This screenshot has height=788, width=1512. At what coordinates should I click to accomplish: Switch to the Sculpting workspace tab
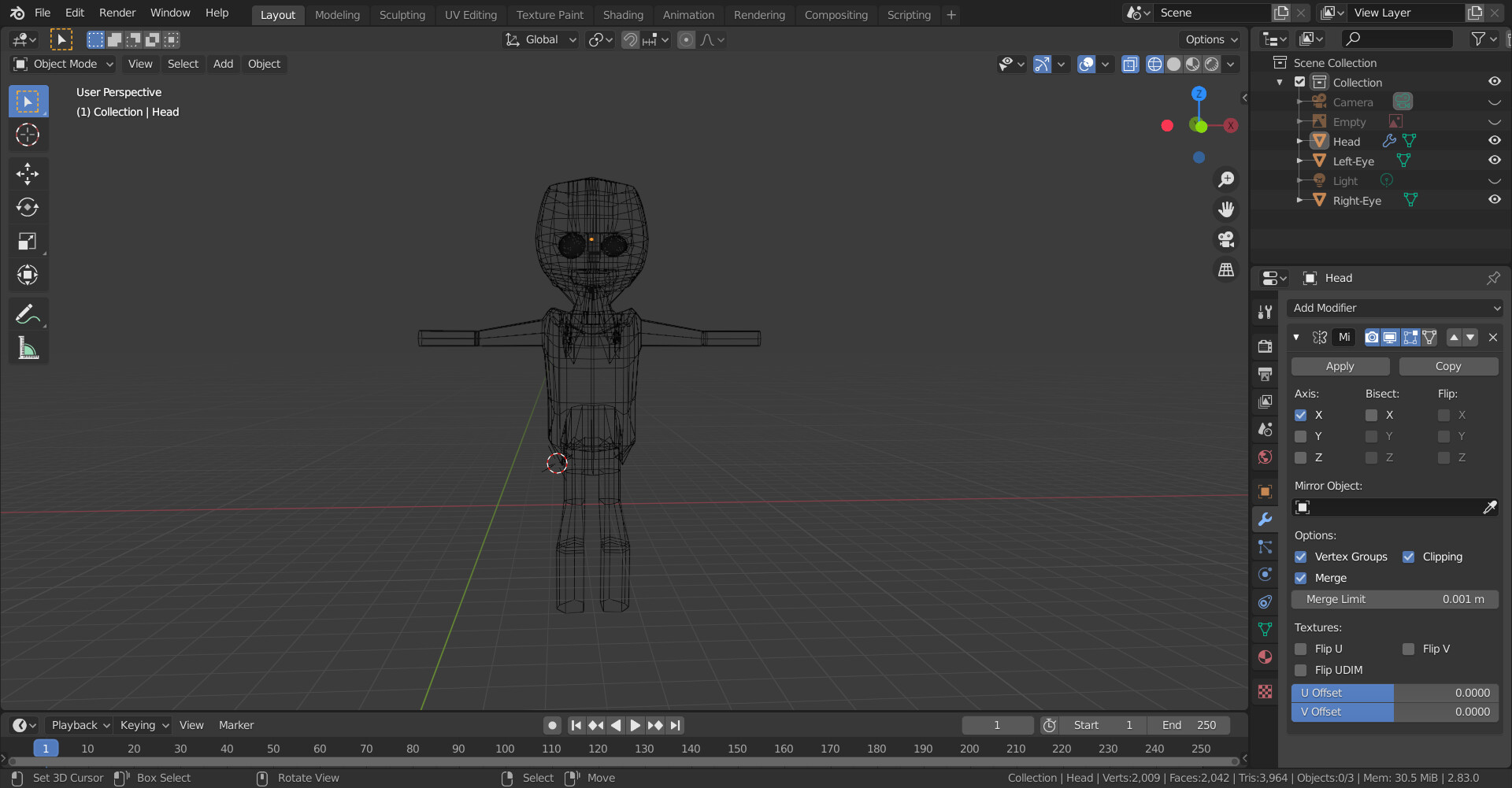402,14
